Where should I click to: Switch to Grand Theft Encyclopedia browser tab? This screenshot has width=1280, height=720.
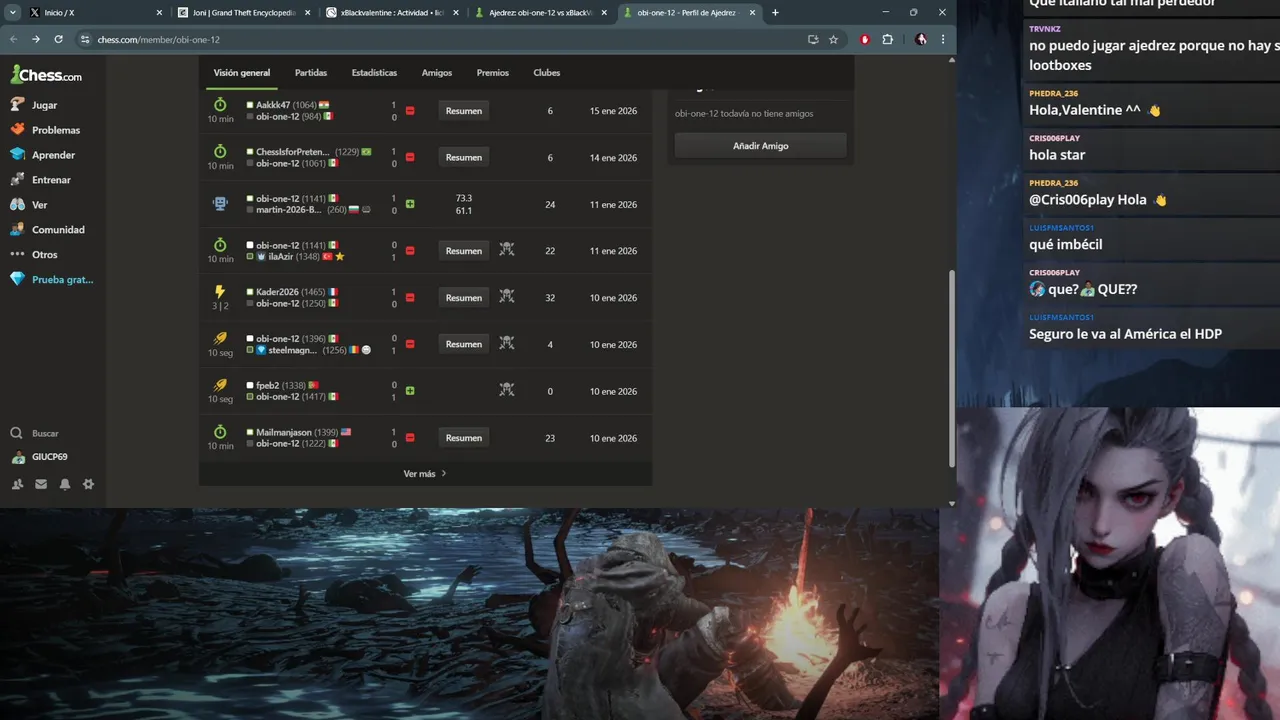[x=245, y=12]
